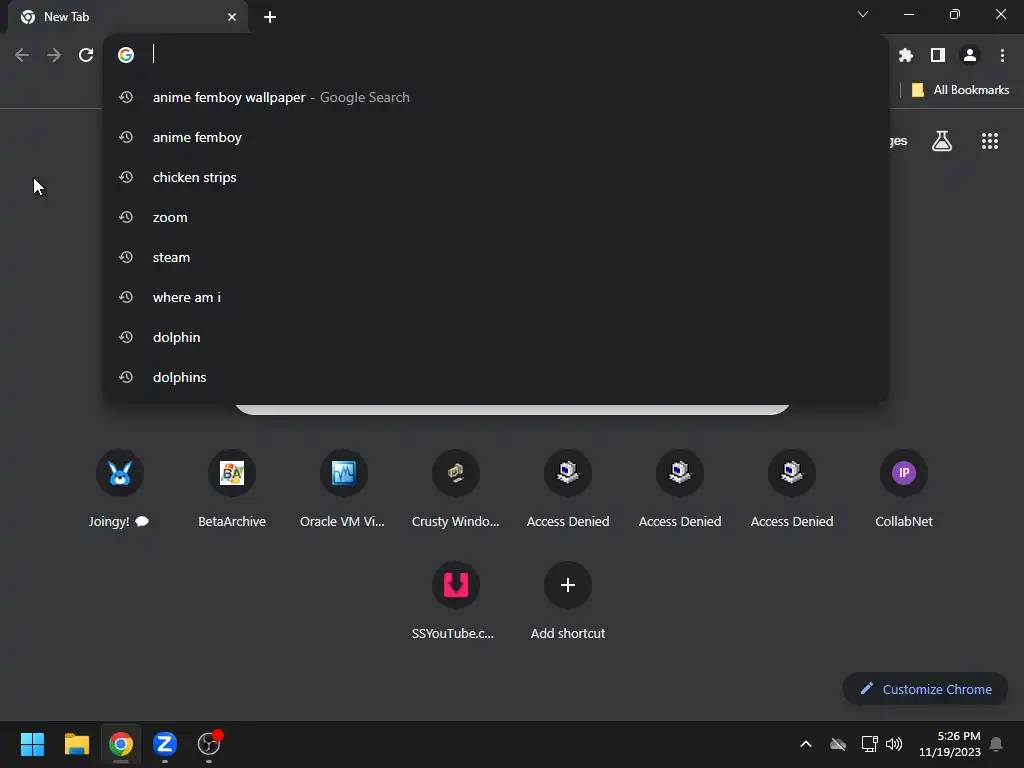Open the SSYouTube.c... shortcut

(x=456, y=601)
